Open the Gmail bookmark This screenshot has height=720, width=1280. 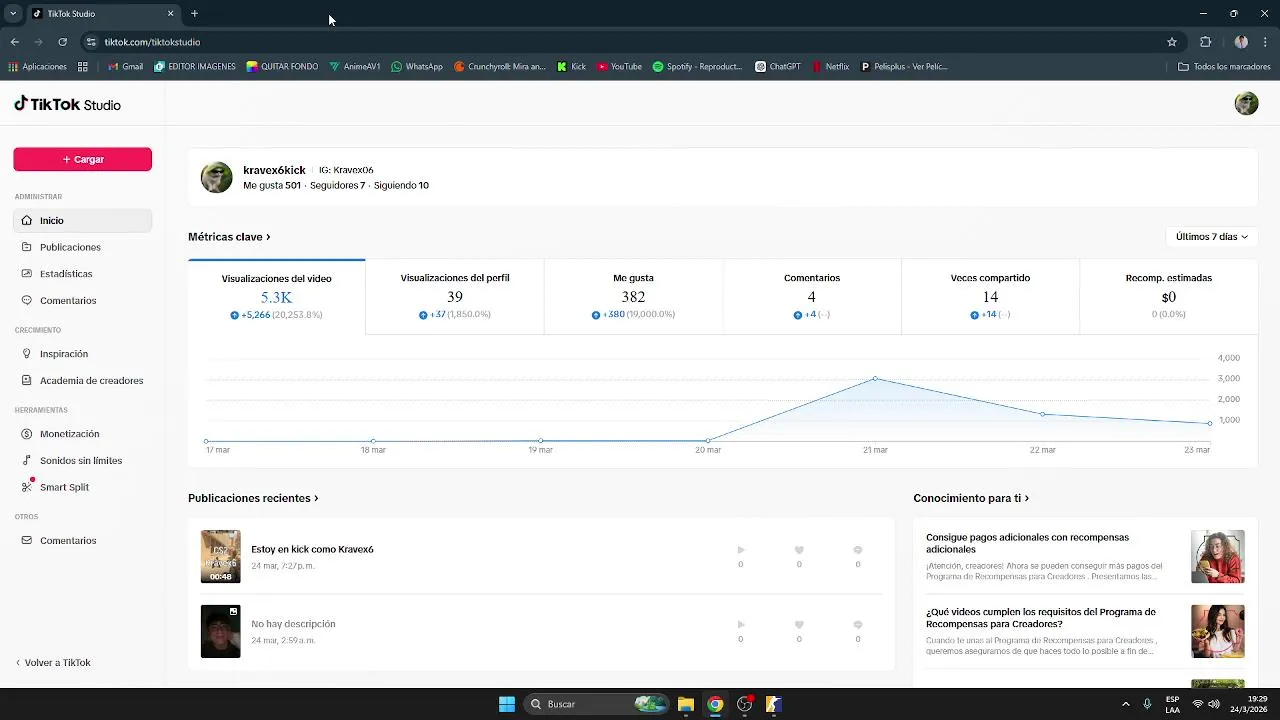[x=125, y=67]
